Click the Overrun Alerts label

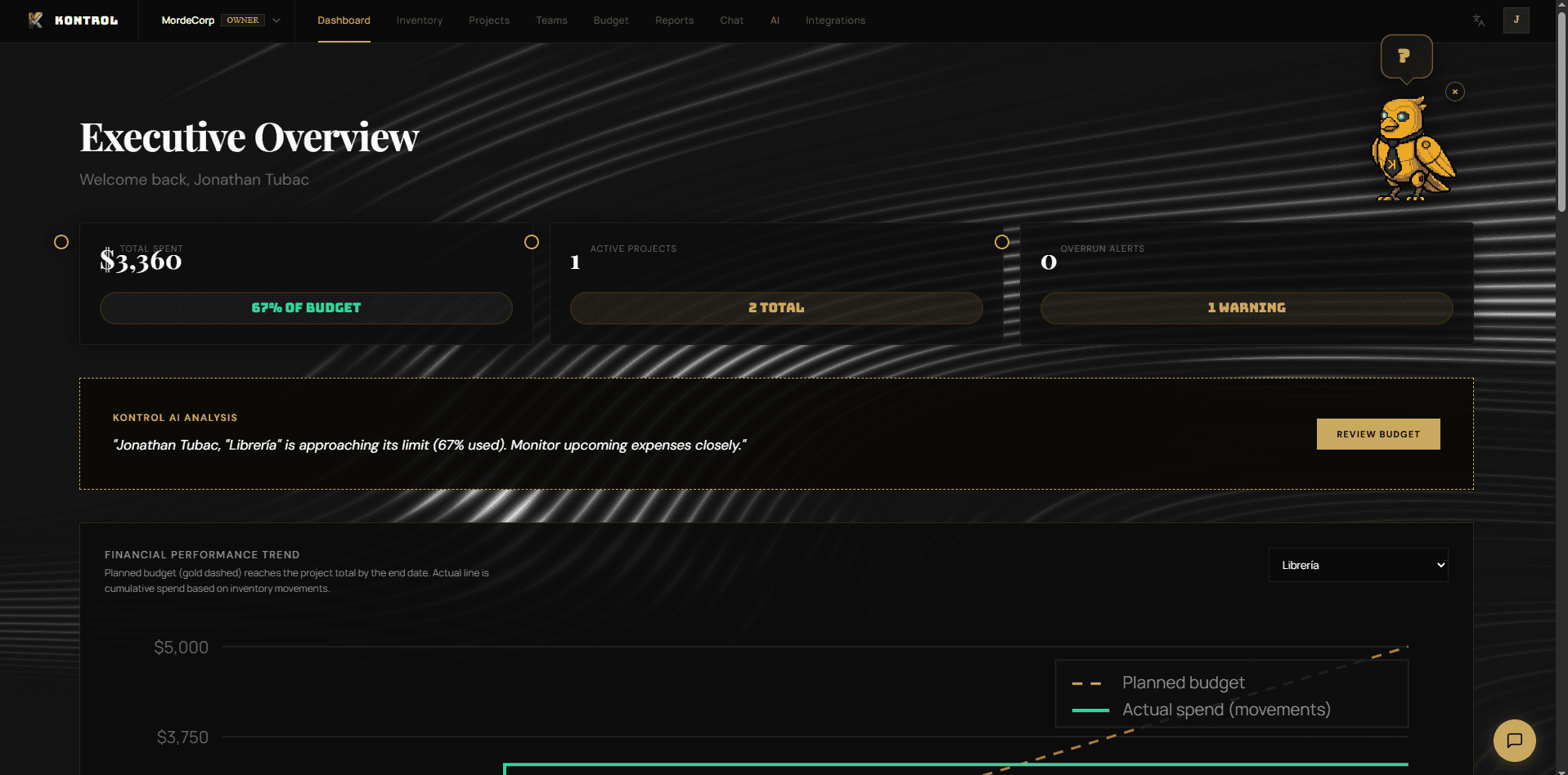[1103, 249]
